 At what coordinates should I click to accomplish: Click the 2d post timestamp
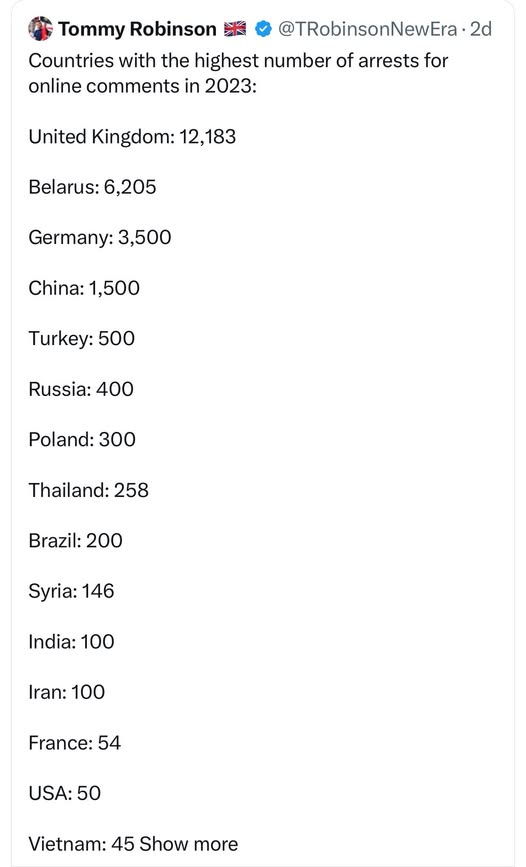pos(481,29)
